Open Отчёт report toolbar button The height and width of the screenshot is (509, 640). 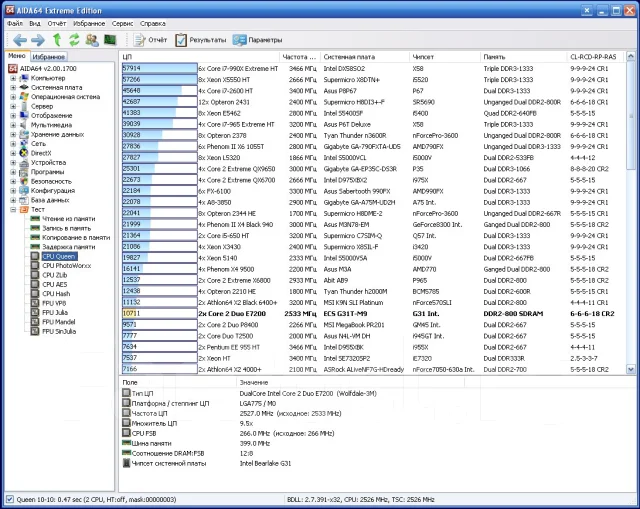(151, 40)
